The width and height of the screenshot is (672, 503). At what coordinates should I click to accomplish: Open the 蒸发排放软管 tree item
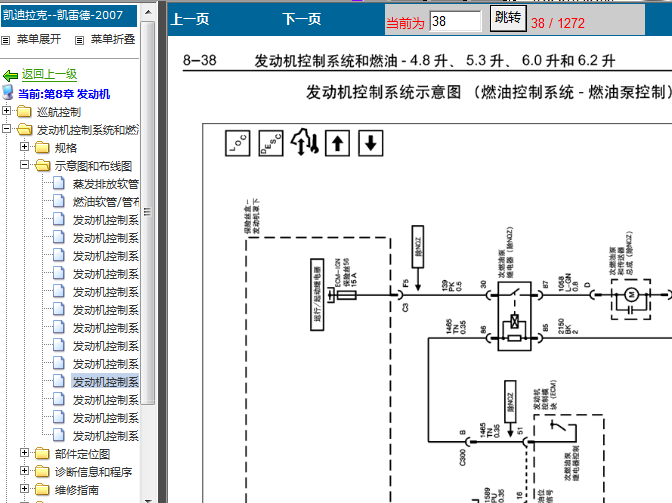click(105, 184)
